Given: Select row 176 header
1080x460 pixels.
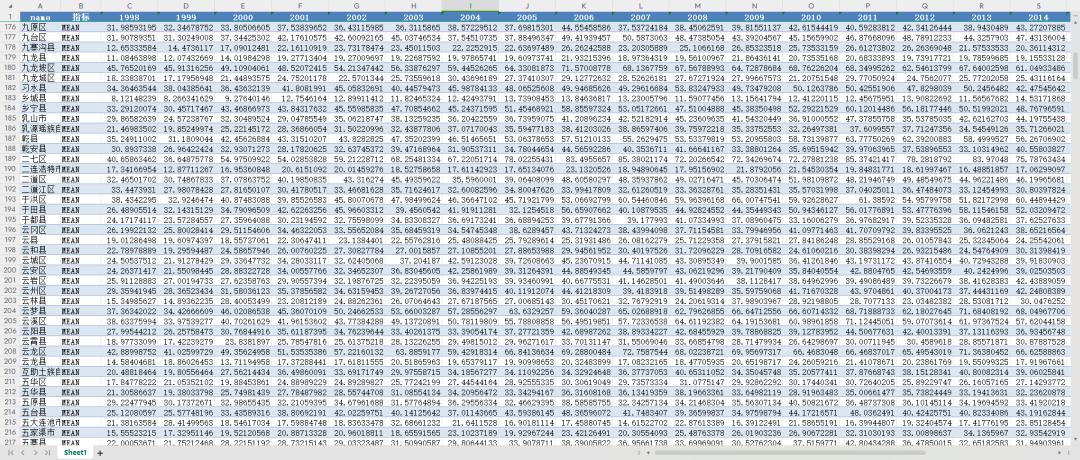Looking at the screenshot, I should click(x=10, y=27).
